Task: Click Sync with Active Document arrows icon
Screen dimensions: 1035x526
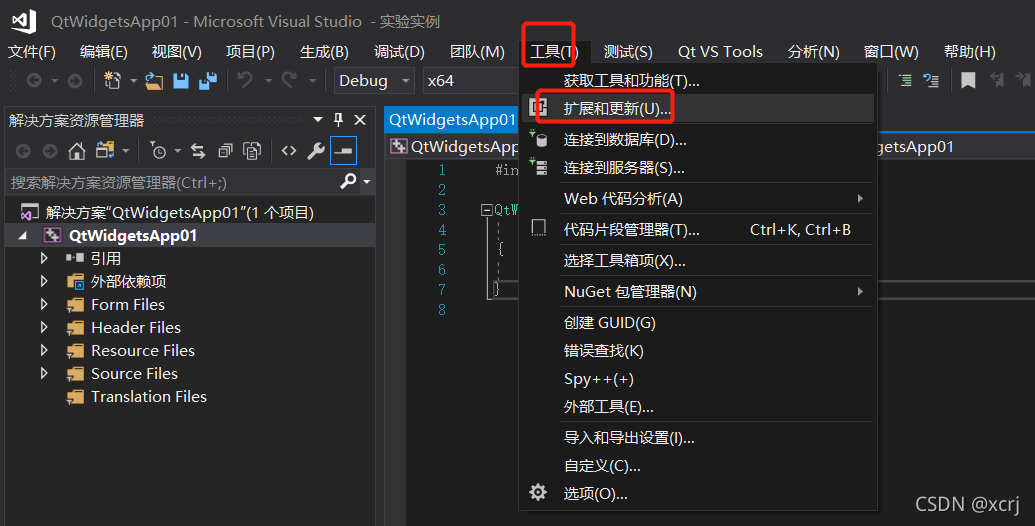Action: point(198,151)
